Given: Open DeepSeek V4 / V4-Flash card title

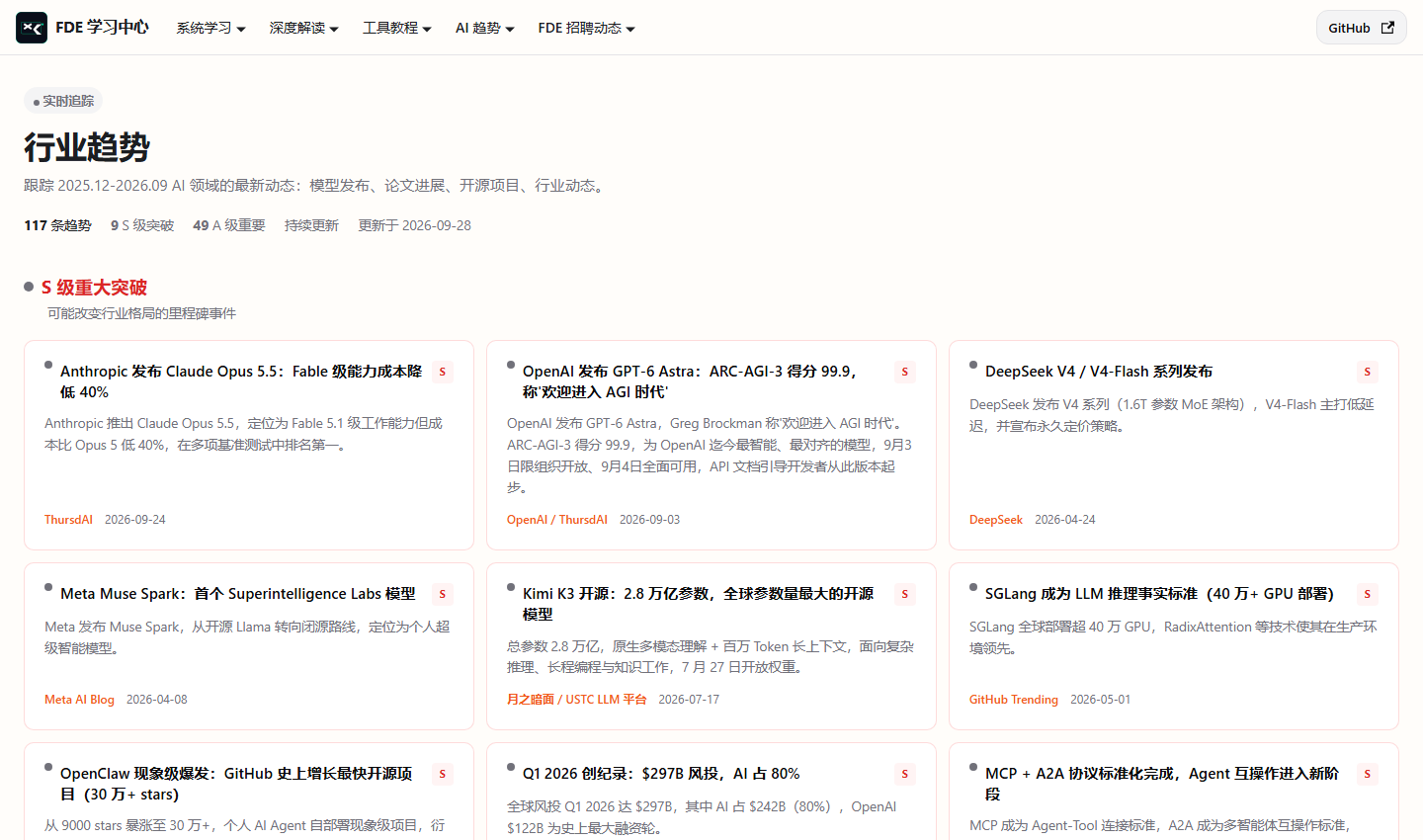Looking at the screenshot, I should click(1099, 372).
